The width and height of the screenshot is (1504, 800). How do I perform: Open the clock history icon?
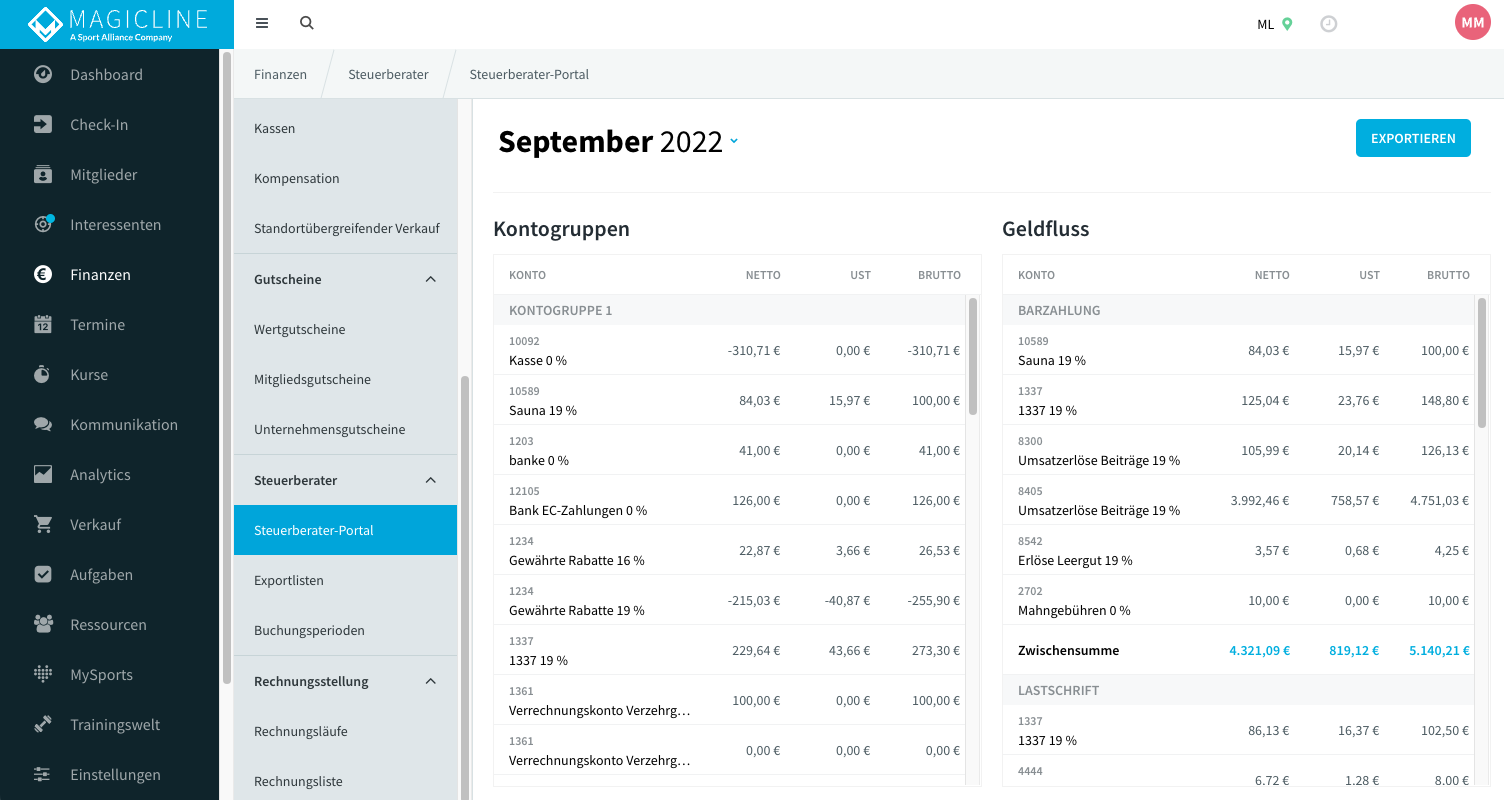coord(1329,24)
